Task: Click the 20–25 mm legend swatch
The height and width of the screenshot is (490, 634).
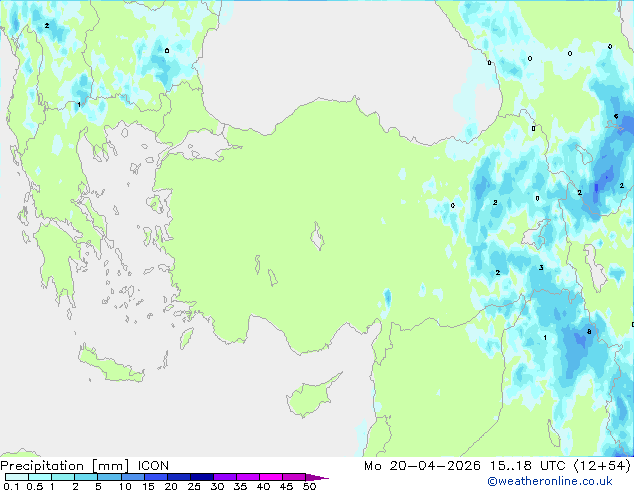Action: coord(179,477)
